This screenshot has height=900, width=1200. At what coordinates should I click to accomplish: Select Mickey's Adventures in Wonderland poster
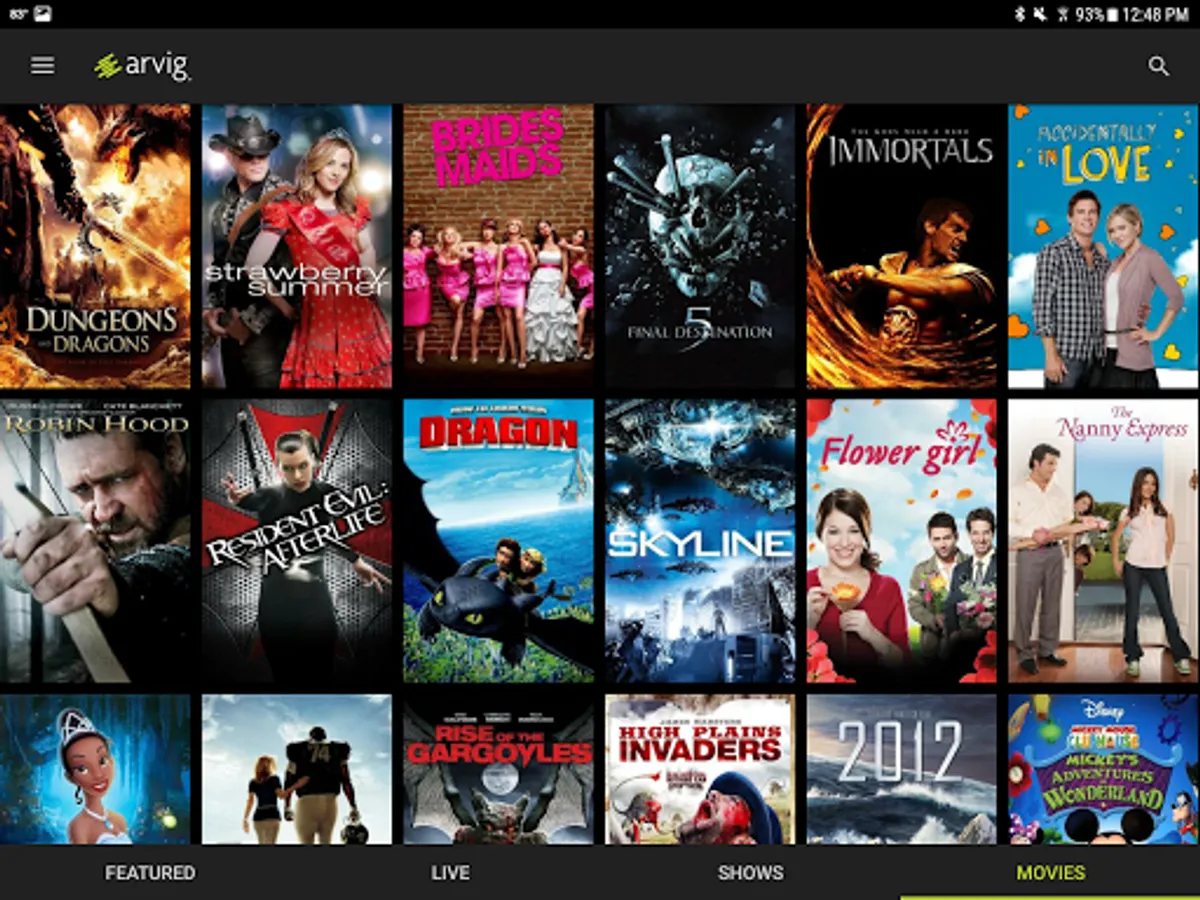coord(1103,769)
